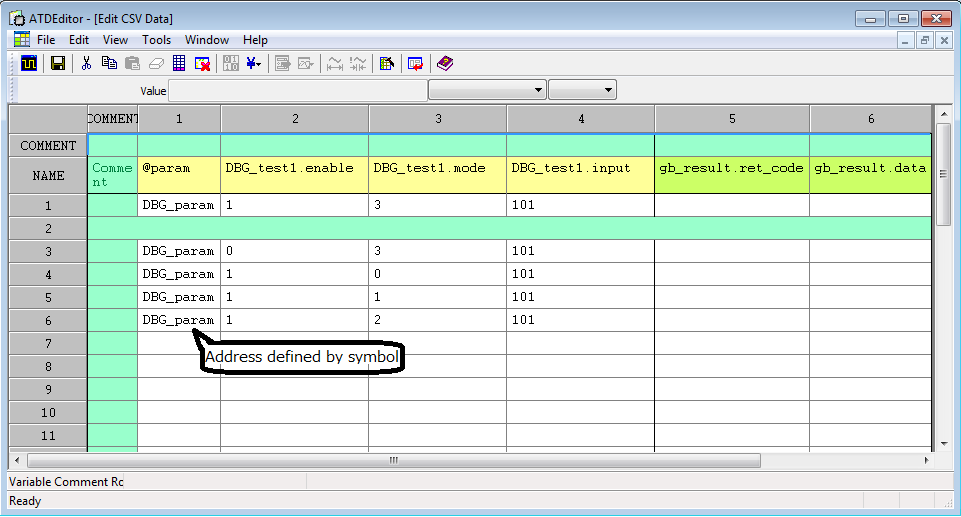Image resolution: width=961 pixels, height=517 pixels.
Task: Click the @param cell
Action: (179, 175)
